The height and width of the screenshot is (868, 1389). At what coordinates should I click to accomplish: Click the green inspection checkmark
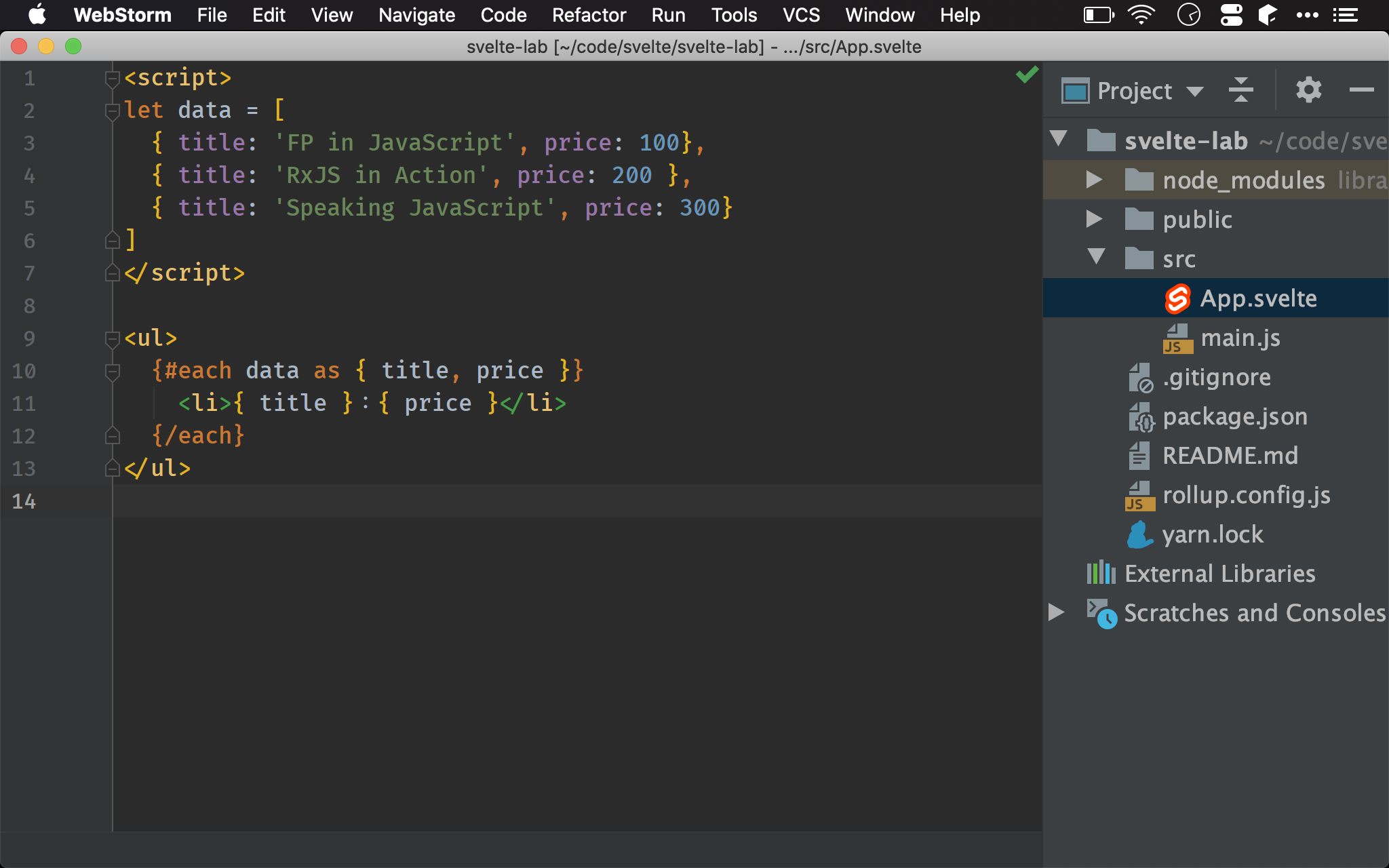pyautogui.click(x=1027, y=75)
